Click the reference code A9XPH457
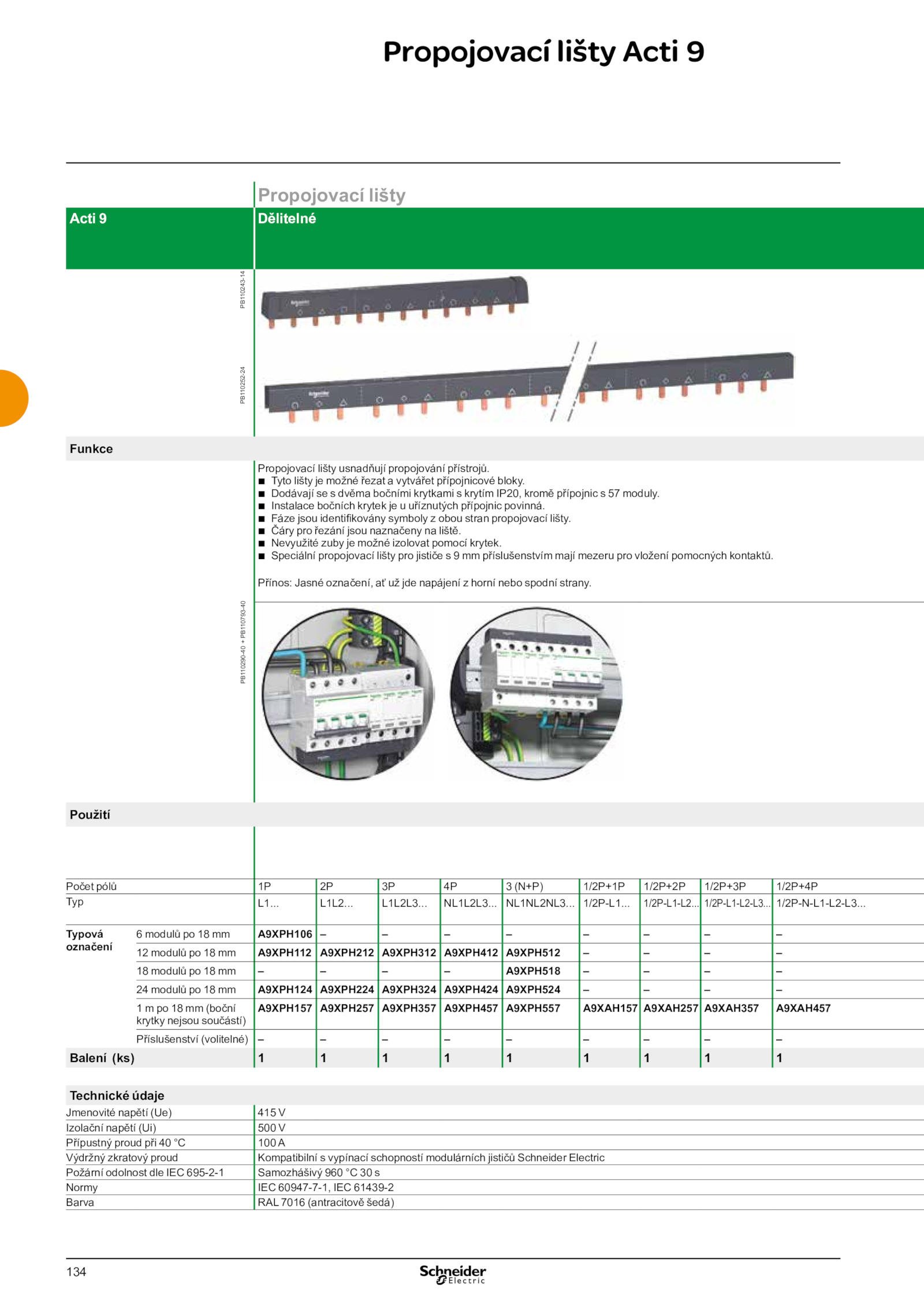 point(471,1008)
